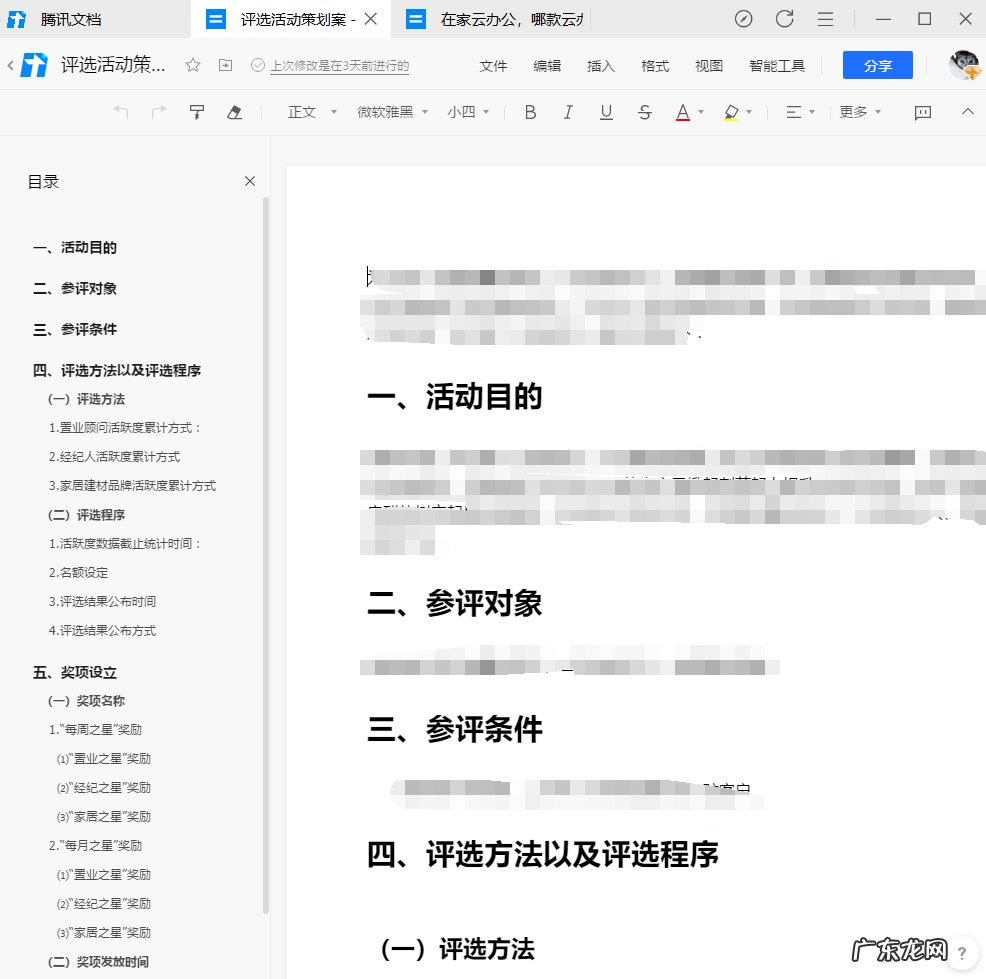The width and height of the screenshot is (986, 979).
Task: Open a new comment with the comment icon
Action: click(921, 112)
